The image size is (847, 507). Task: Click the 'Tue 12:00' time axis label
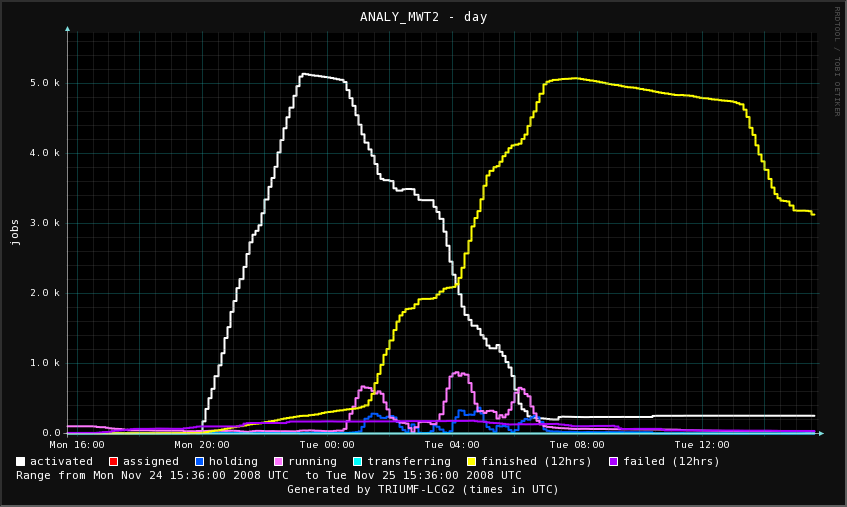coord(702,445)
